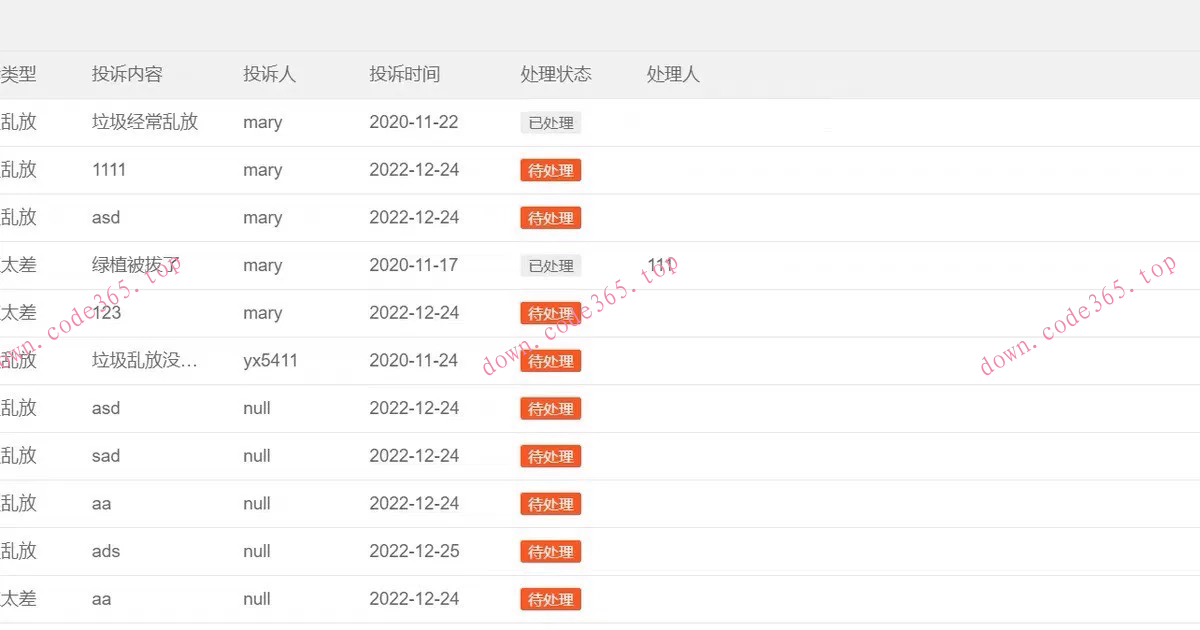Select complaint content ads
The width and height of the screenshot is (1200, 630).
106,551
